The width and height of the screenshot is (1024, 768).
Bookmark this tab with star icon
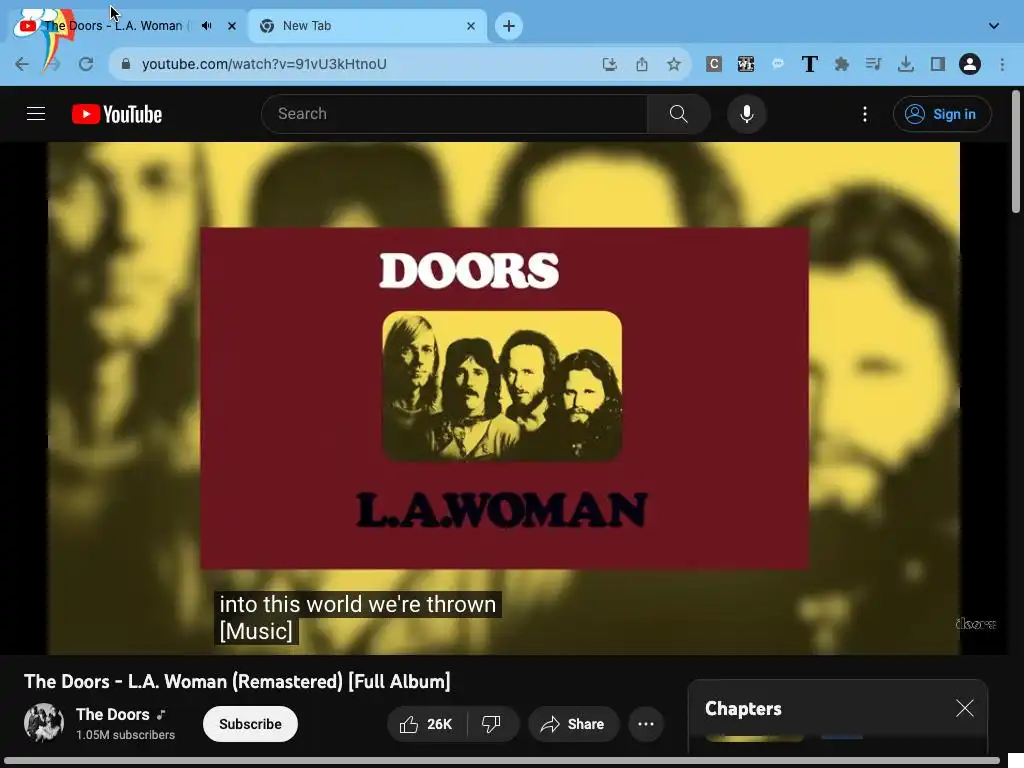674,64
